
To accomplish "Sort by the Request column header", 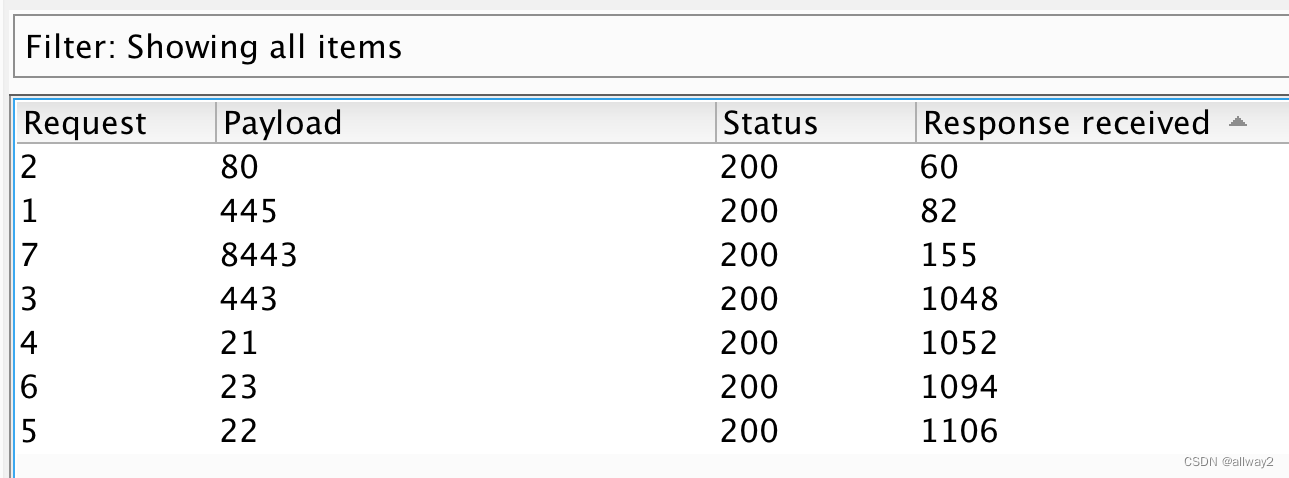I will (x=116, y=123).
